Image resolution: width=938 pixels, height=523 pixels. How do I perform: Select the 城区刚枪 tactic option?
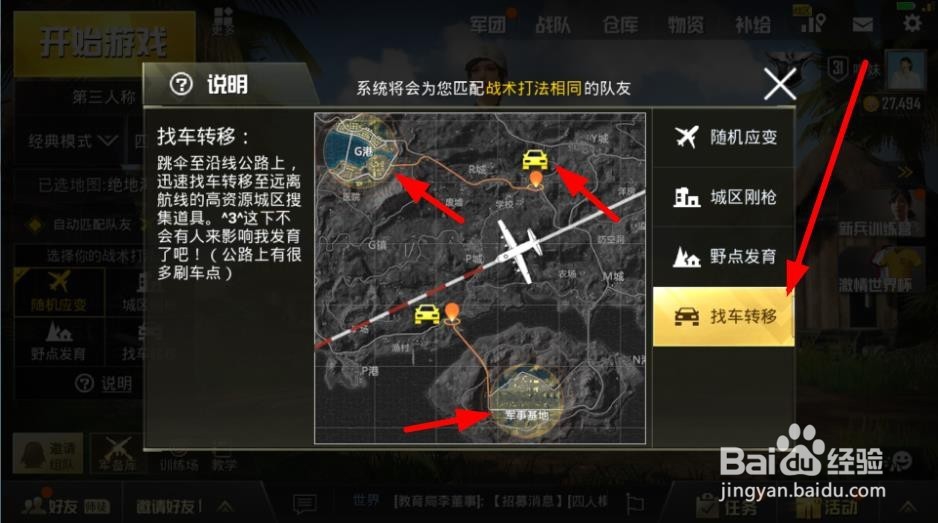point(723,197)
